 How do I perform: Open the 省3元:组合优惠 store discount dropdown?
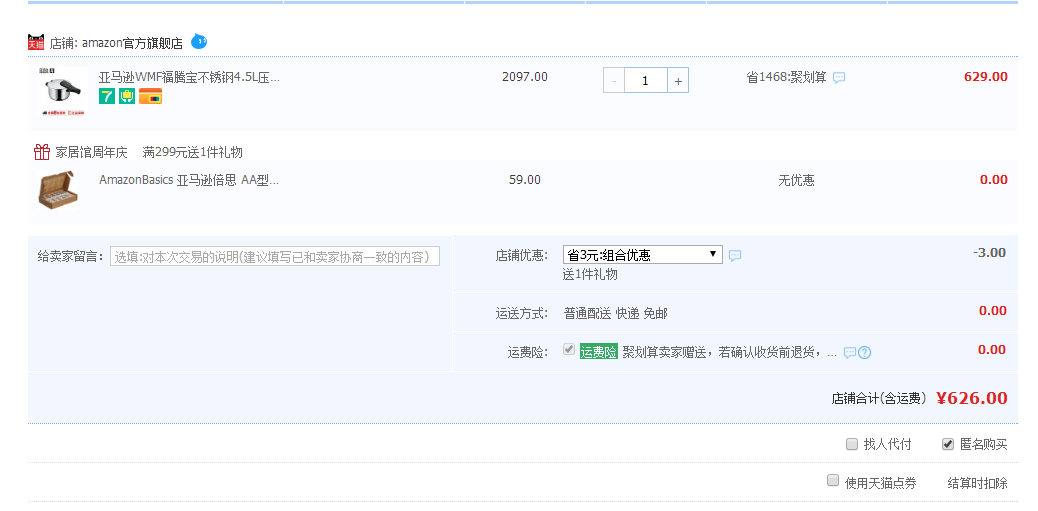tap(642, 255)
